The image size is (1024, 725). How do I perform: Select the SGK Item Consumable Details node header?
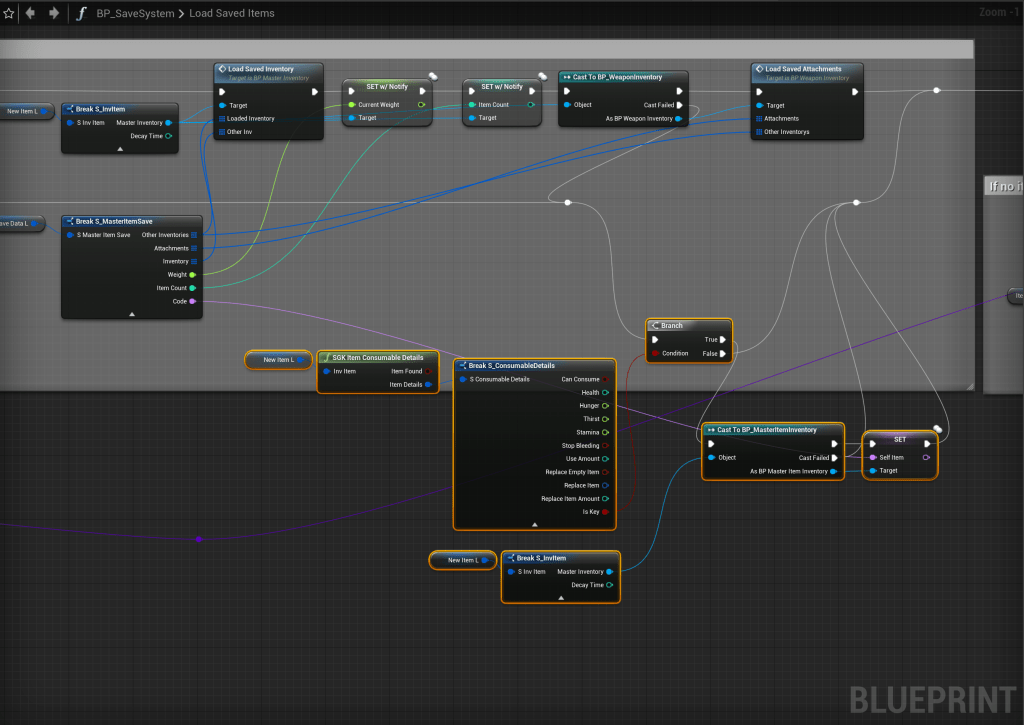378,357
